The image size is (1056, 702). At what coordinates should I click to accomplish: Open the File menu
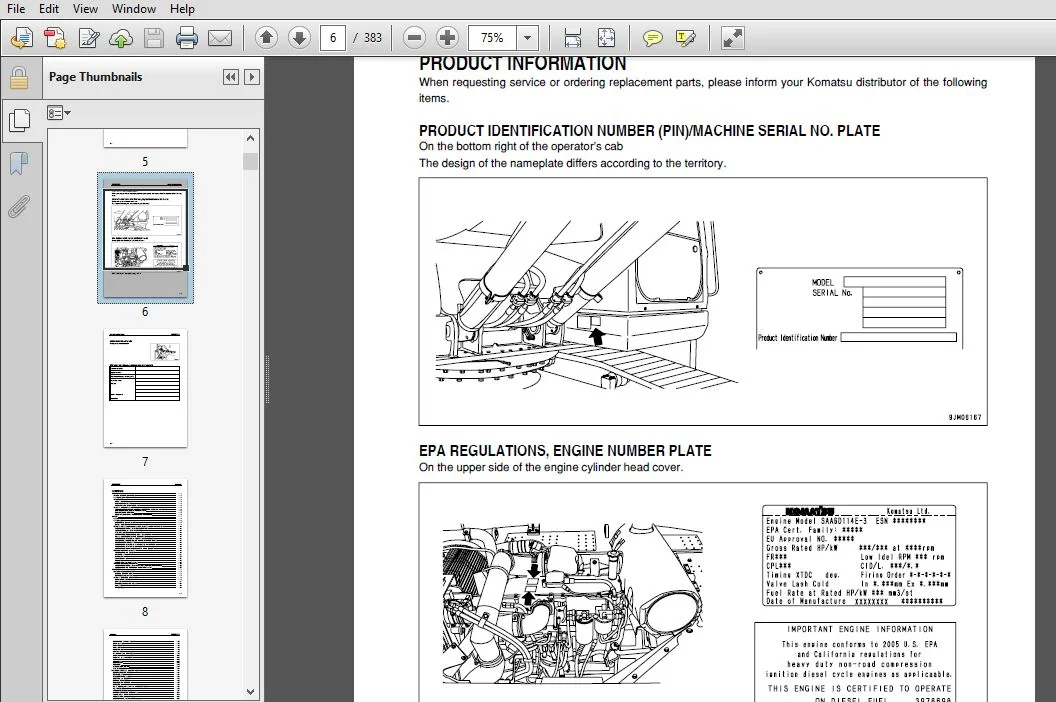tap(15, 9)
